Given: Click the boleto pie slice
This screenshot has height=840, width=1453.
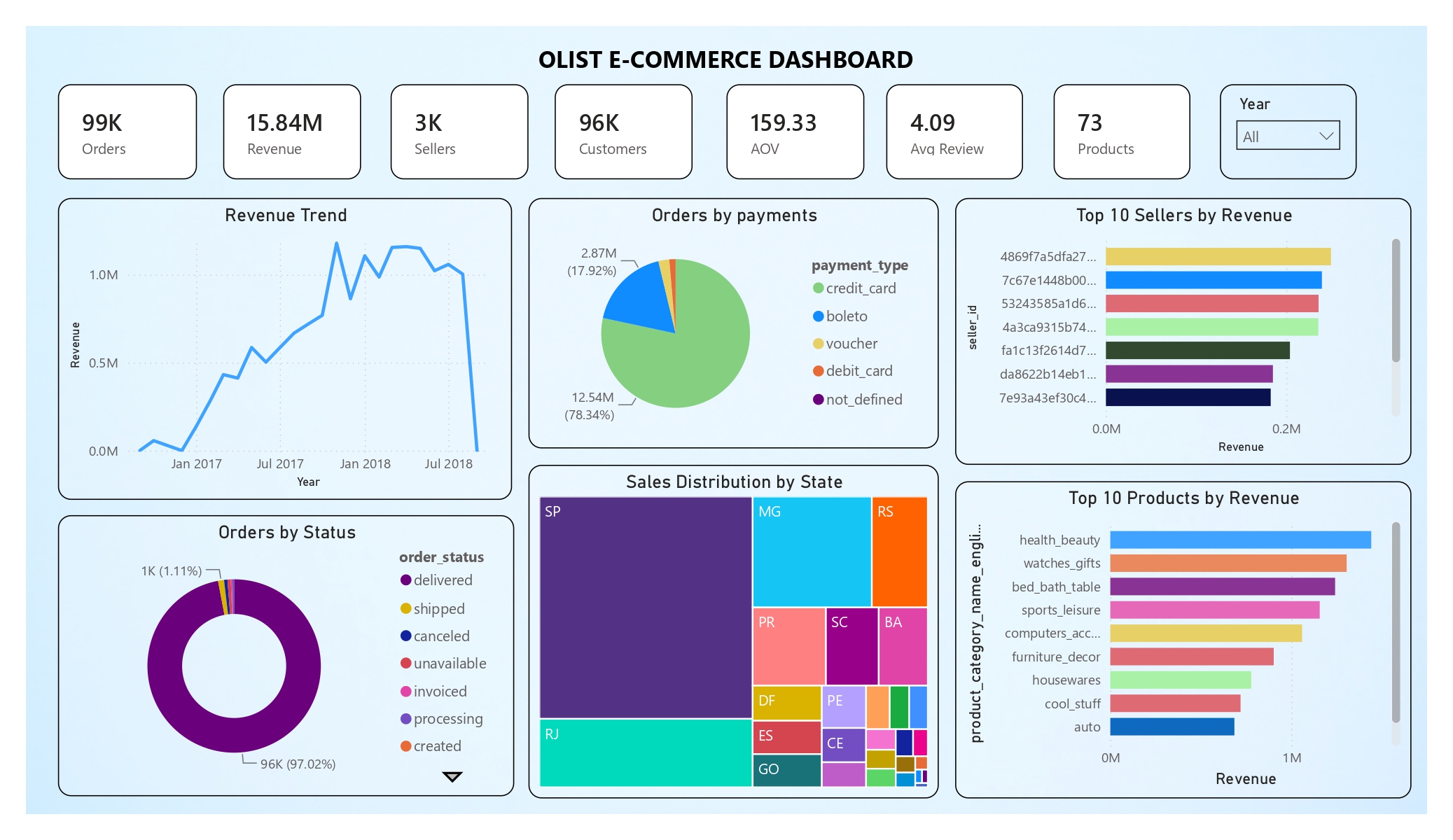Looking at the screenshot, I should (641, 300).
